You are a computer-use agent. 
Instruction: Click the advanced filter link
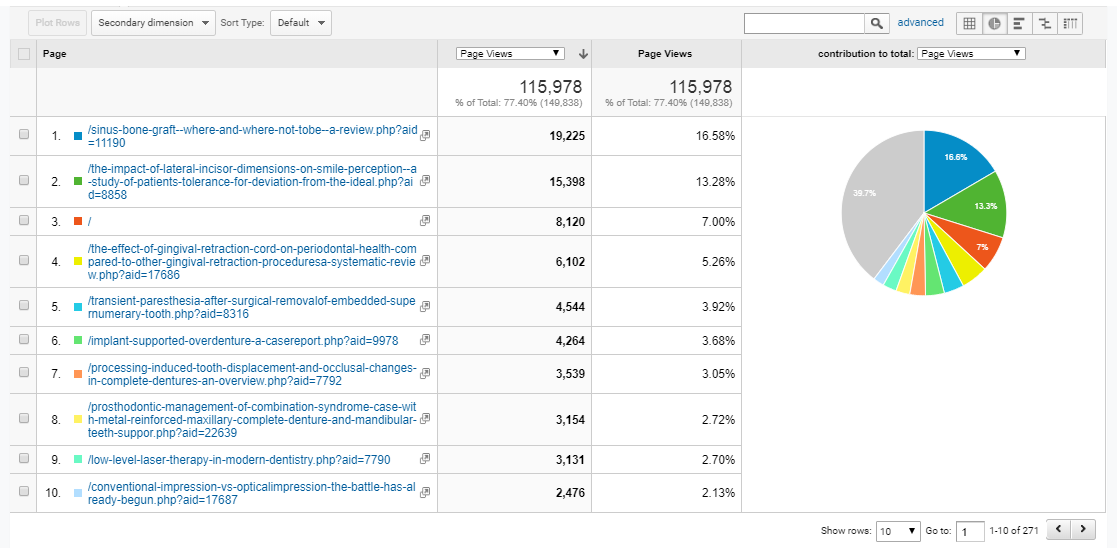click(x=920, y=22)
